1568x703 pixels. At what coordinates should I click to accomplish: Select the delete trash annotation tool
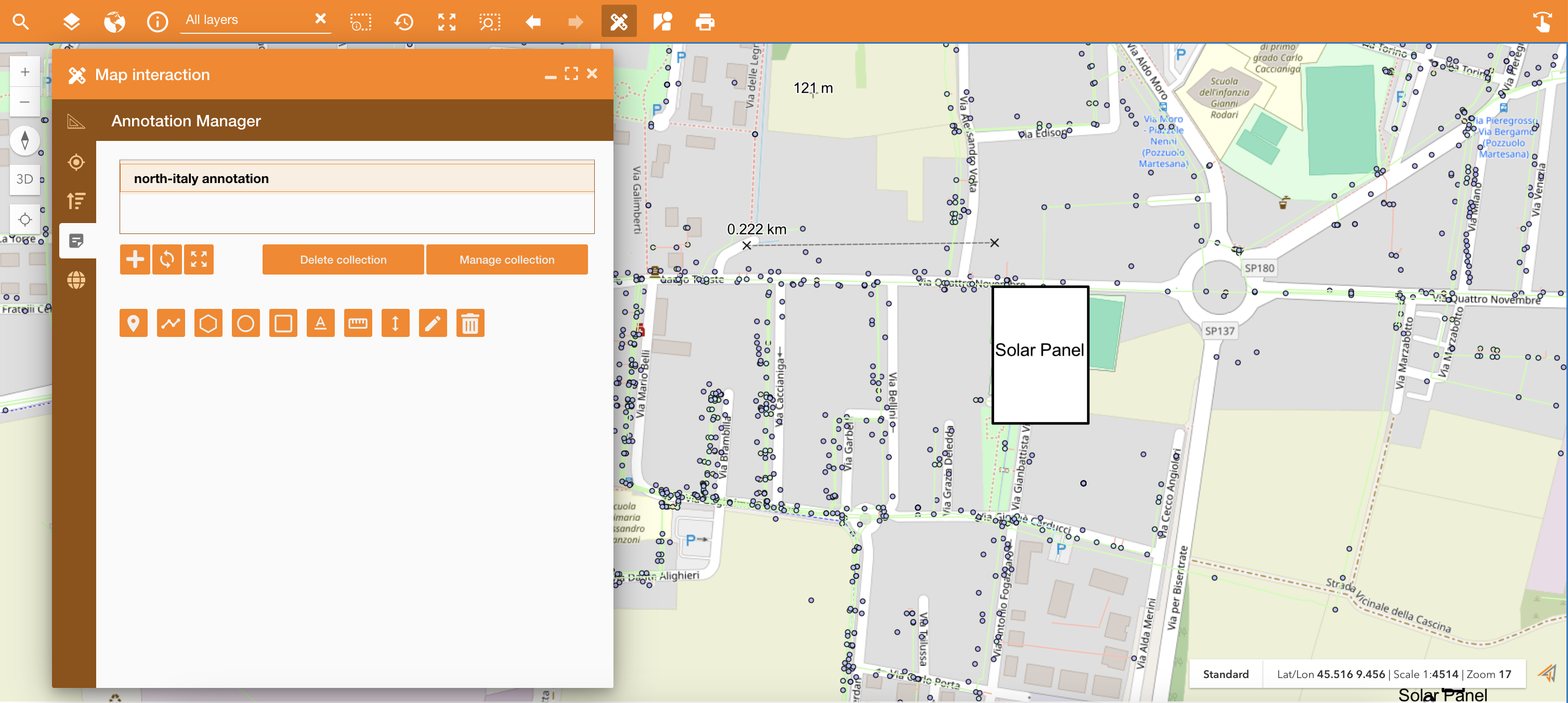pos(471,323)
